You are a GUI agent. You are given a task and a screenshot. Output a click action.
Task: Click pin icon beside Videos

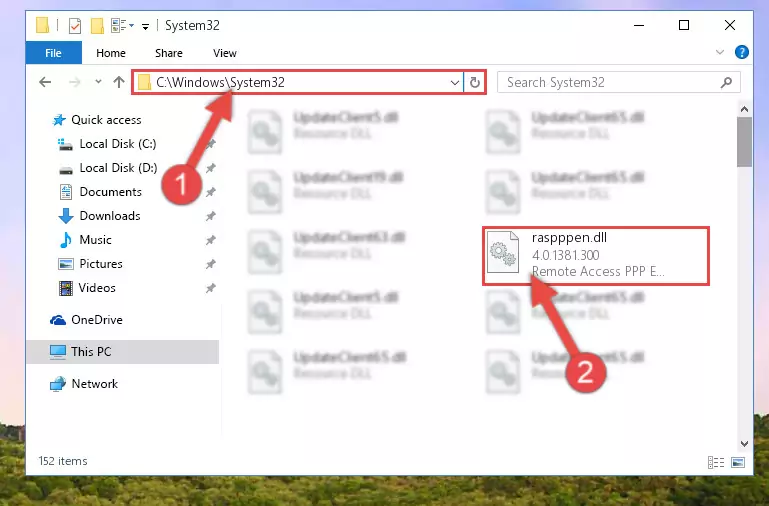coord(210,288)
